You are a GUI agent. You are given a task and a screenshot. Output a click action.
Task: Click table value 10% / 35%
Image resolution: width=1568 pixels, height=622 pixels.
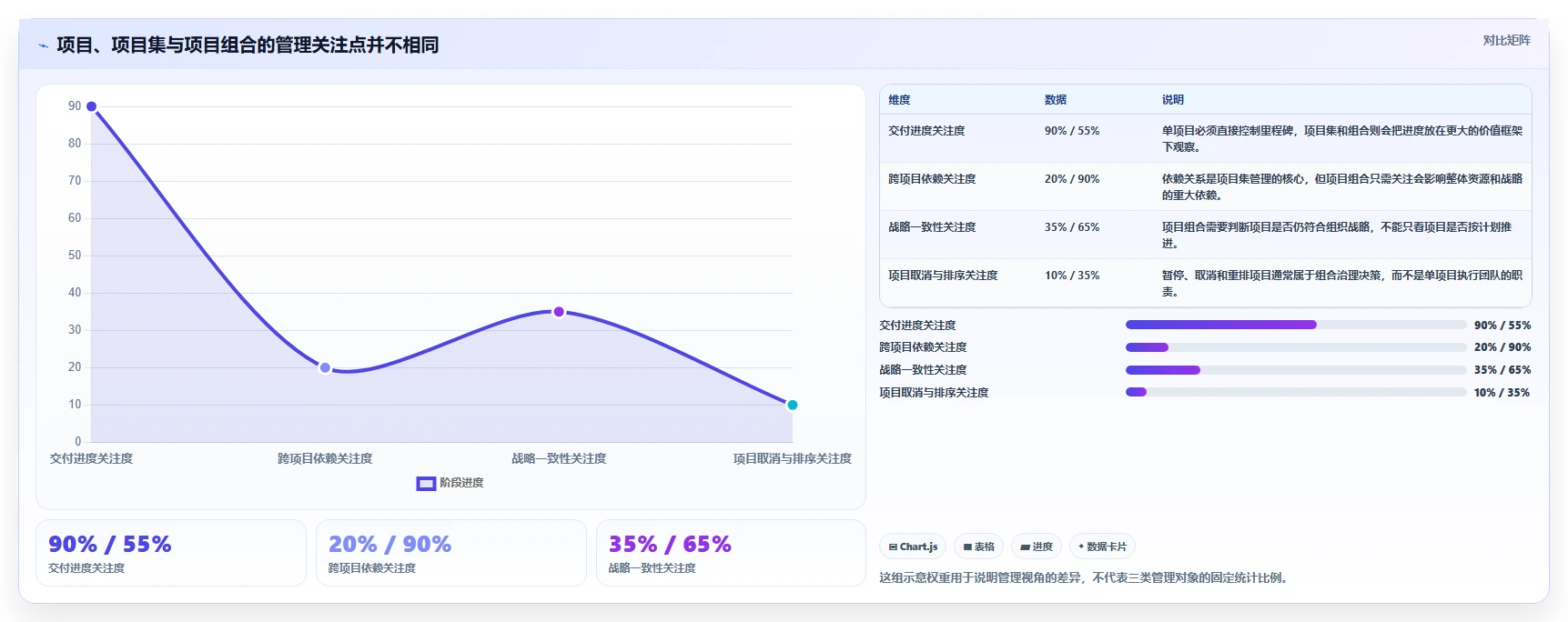point(1072,276)
